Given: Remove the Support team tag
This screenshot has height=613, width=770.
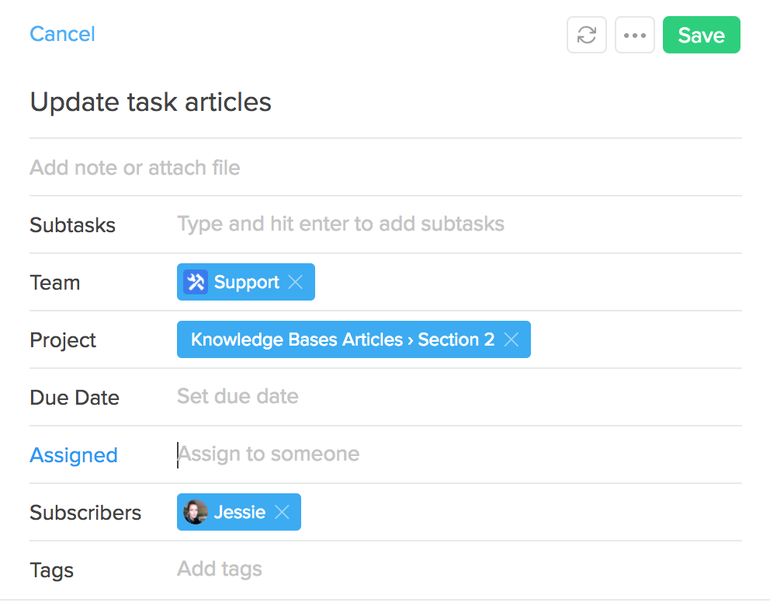Looking at the screenshot, I should coord(295,282).
